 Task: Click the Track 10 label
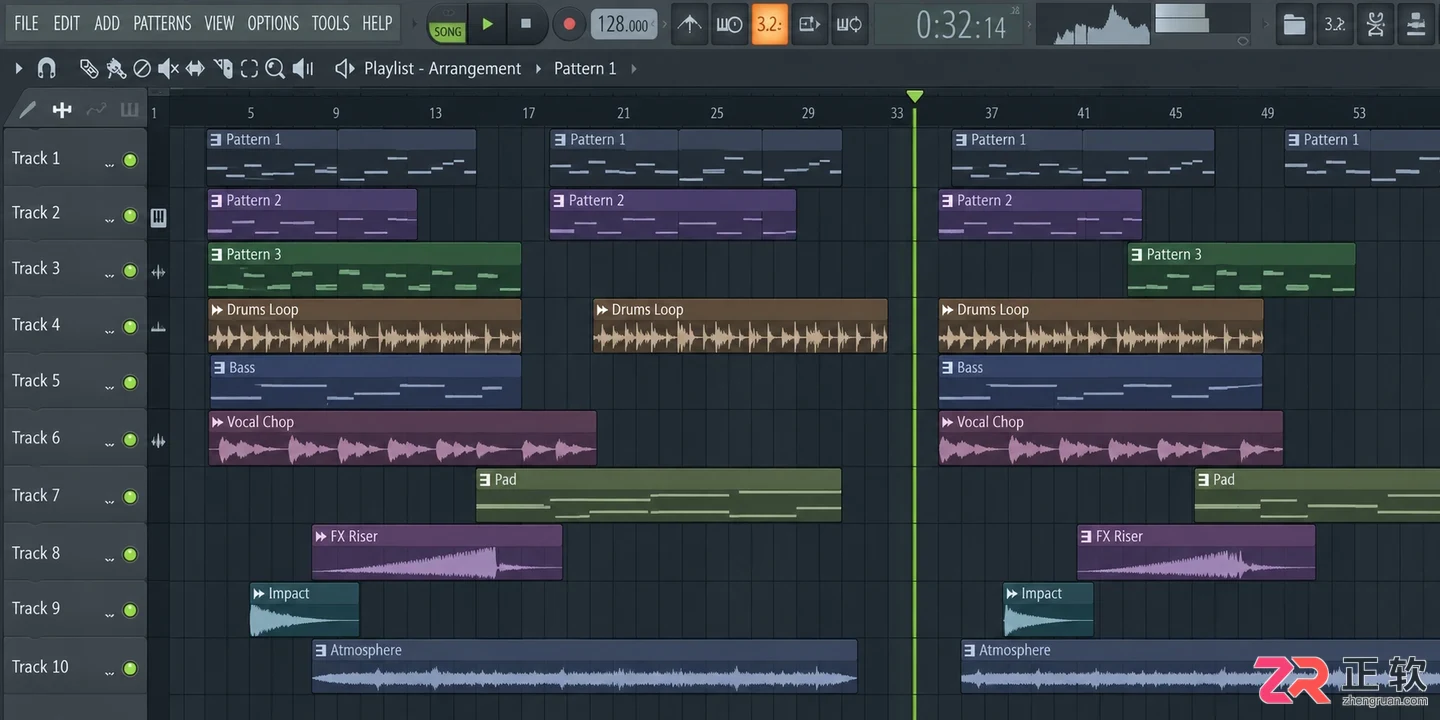pyautogui.click(x=40, y=666)
